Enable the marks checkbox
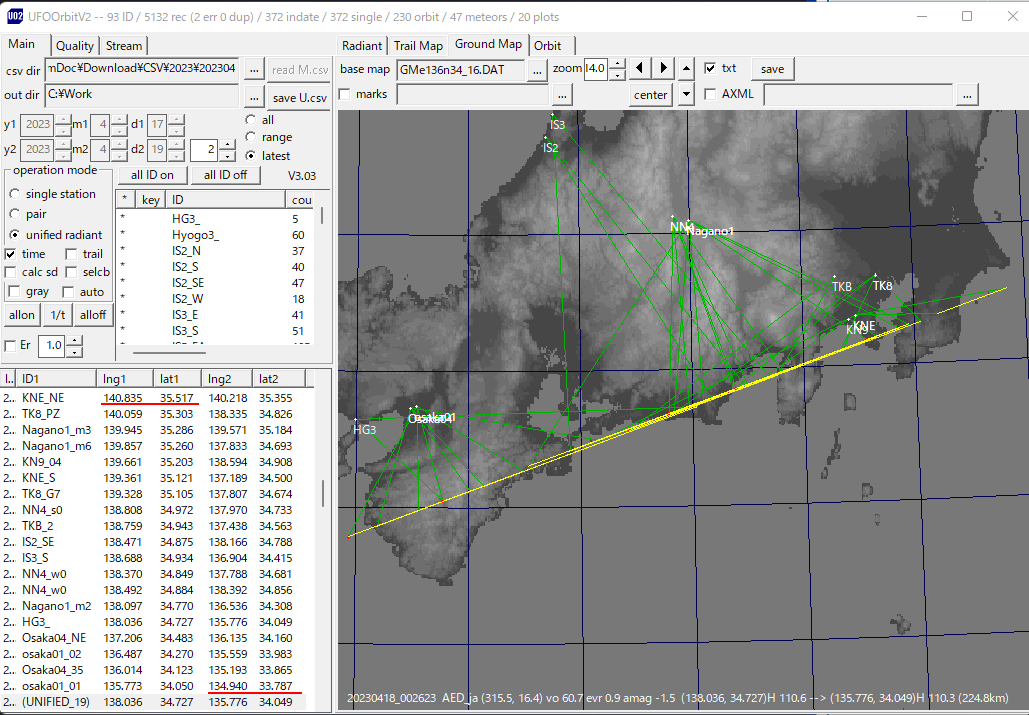Viewport: 1029px width, 715px height. click(345, 94)
